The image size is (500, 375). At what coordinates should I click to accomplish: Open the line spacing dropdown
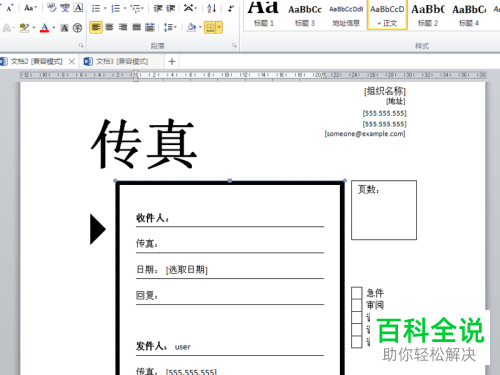(170, 27)
